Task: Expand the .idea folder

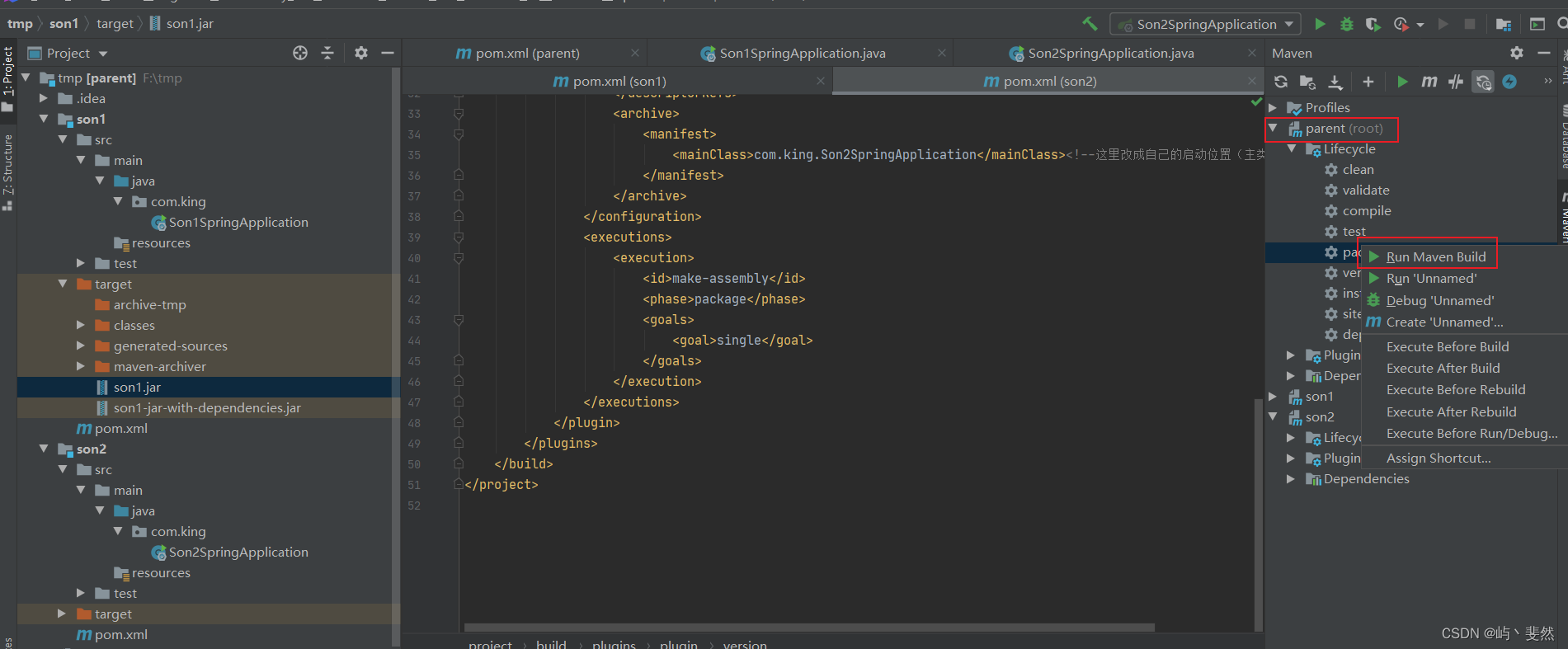Action: (44, 98)
